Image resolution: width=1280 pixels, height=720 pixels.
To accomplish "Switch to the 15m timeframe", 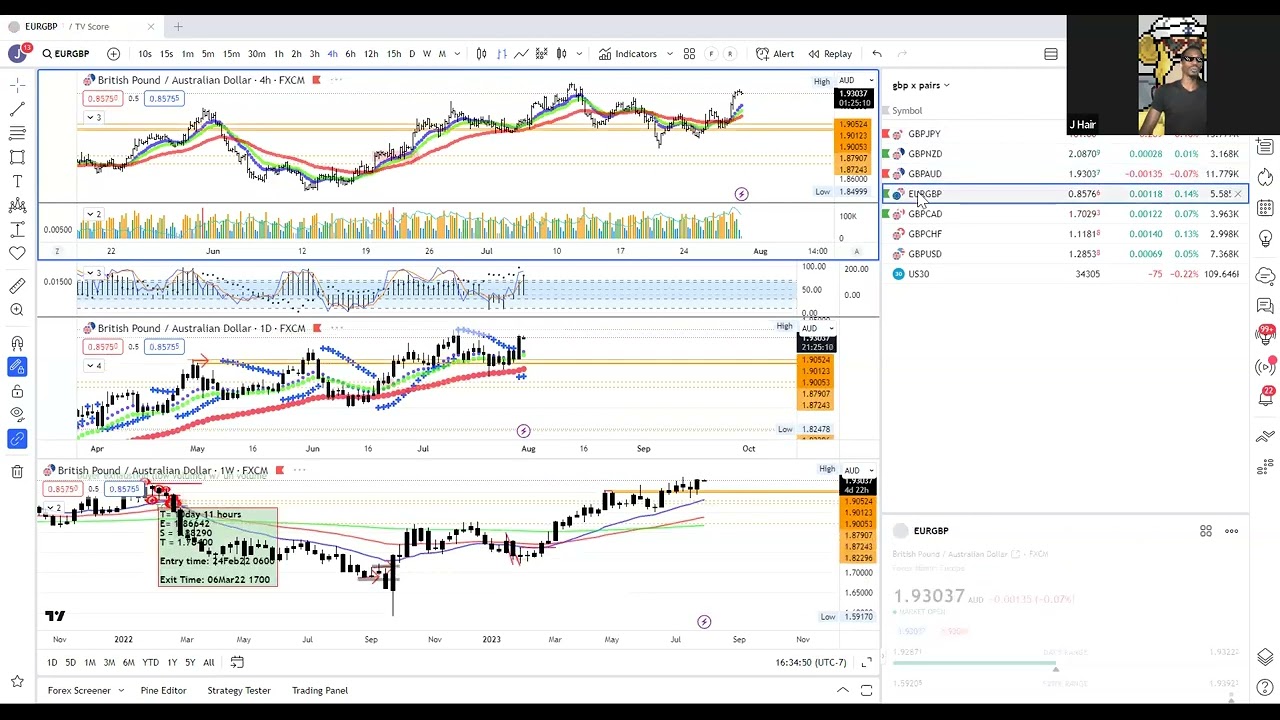I will (x=231, y=54).
